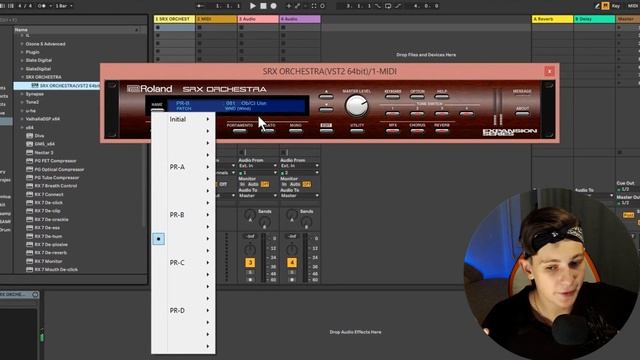The height and width of the screenshot is (360, 640).
Task: Select PG FET Compressor plugin icon
Action: pyautogui.click(x=29, y=161)
